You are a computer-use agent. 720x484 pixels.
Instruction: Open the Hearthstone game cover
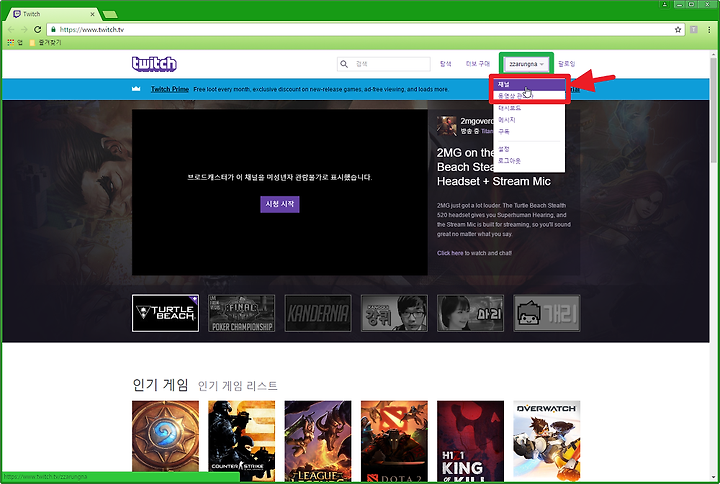pyautogui.click(x=165, y=441)
